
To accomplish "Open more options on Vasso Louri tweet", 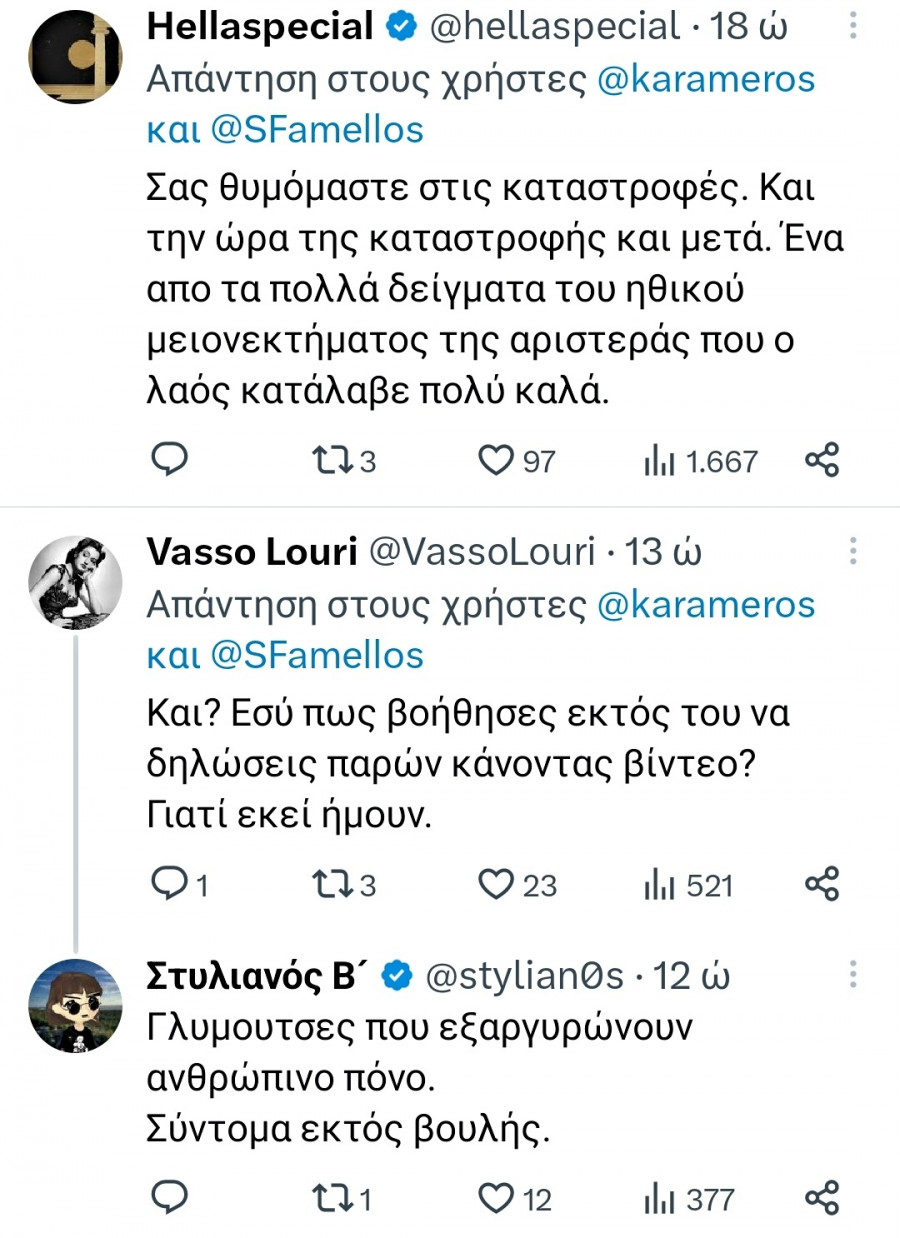I will tap(853, 550).
